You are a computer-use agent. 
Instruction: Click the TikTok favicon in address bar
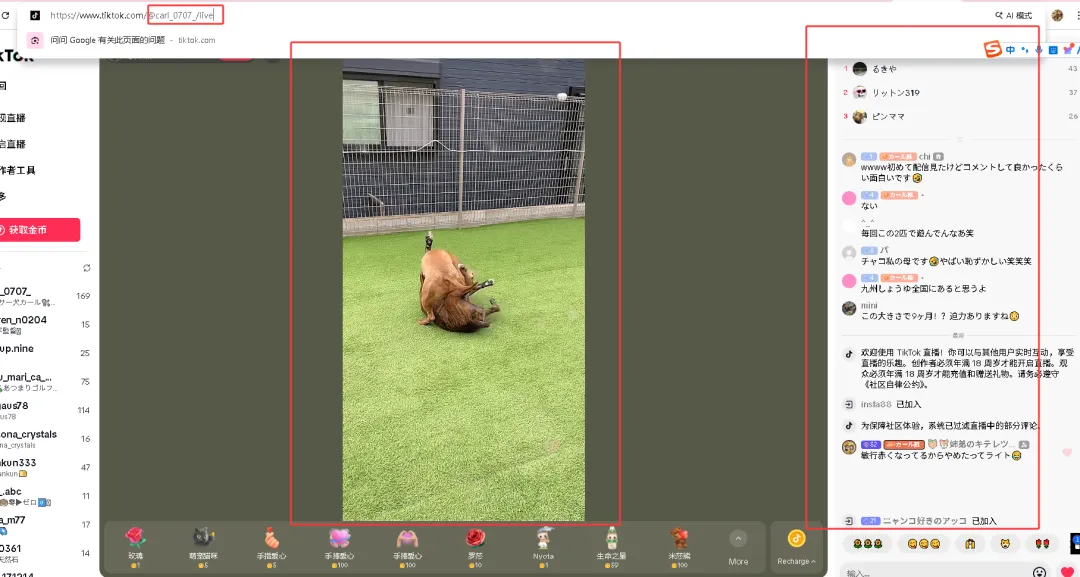35,15
